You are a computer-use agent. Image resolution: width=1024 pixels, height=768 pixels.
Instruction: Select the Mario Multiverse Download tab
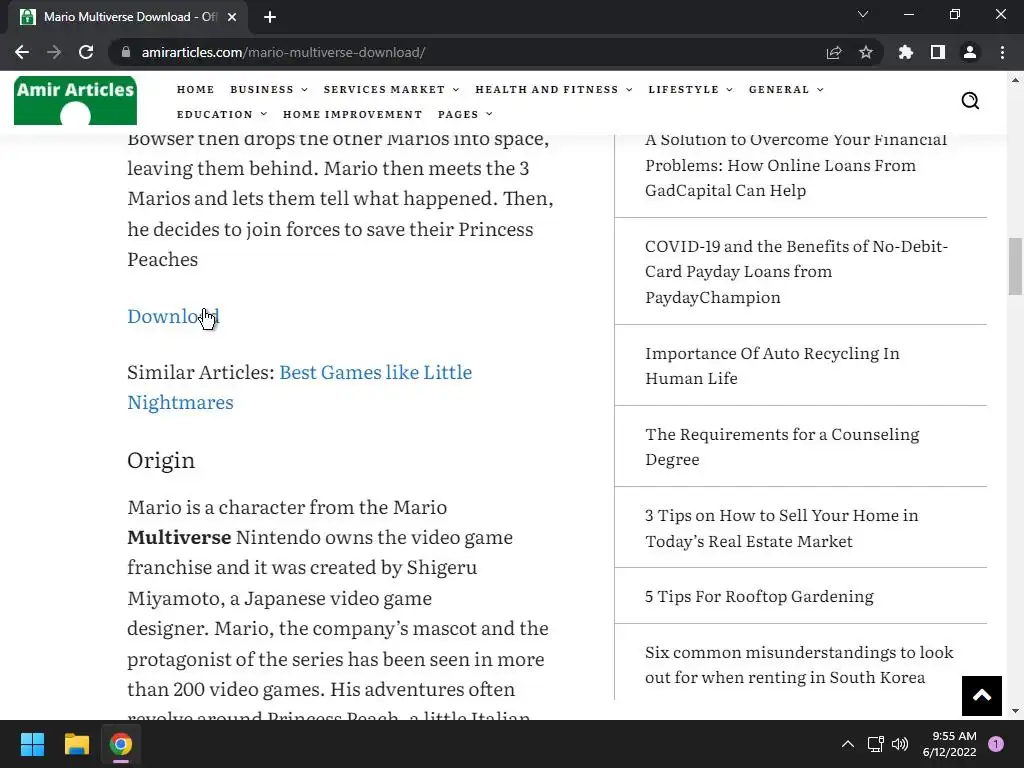tap(127, 17)
